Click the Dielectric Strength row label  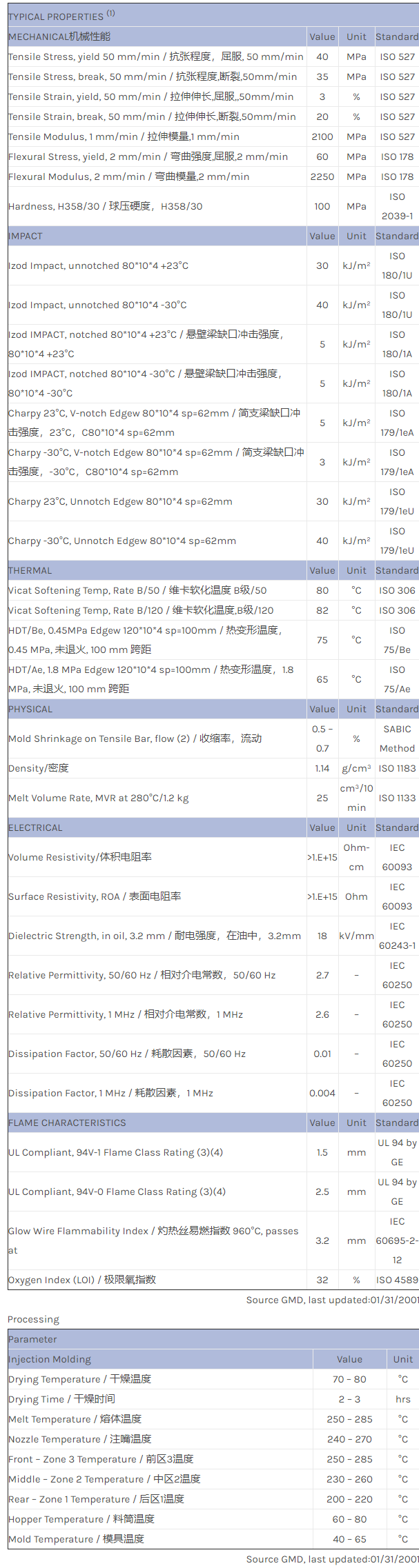click(x=154, y=936)
